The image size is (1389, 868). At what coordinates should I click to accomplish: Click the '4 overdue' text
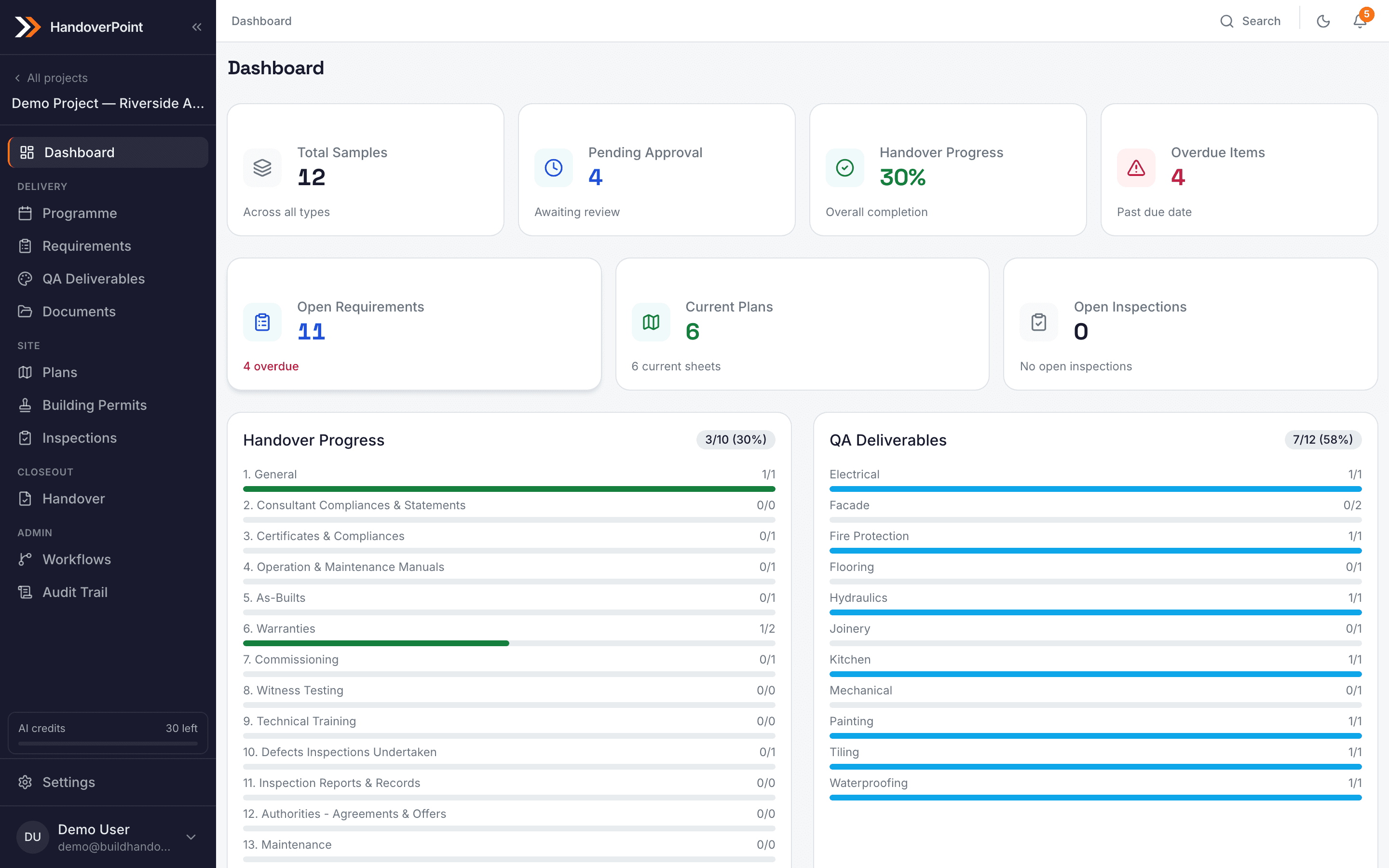point(271,366)
